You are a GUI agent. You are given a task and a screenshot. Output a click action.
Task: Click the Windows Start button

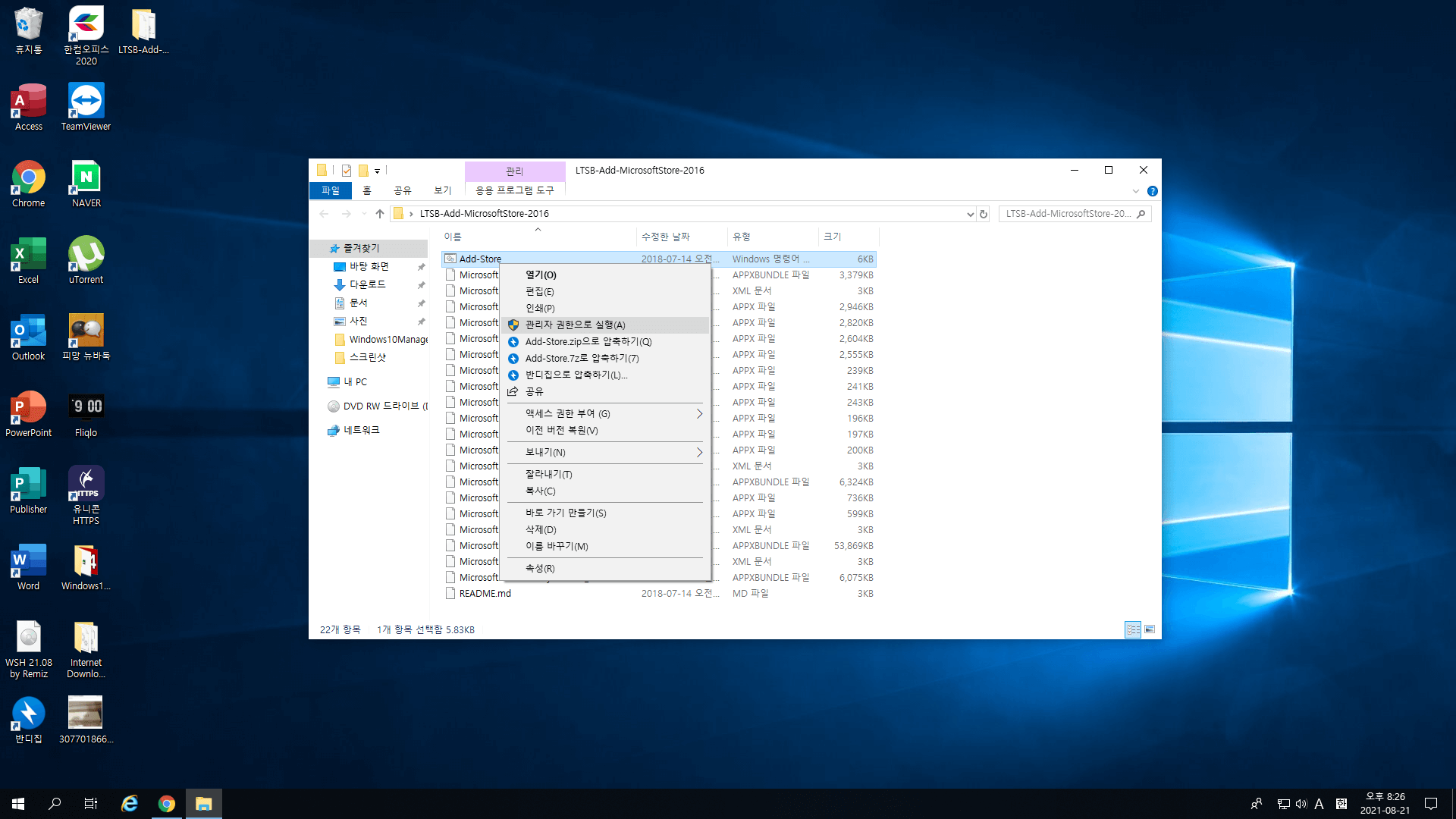click(18, 804)
